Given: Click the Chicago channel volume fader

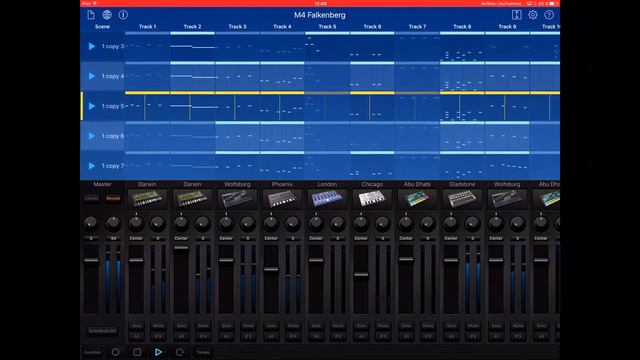Looking at the screenshot, I should pos(361,274).
